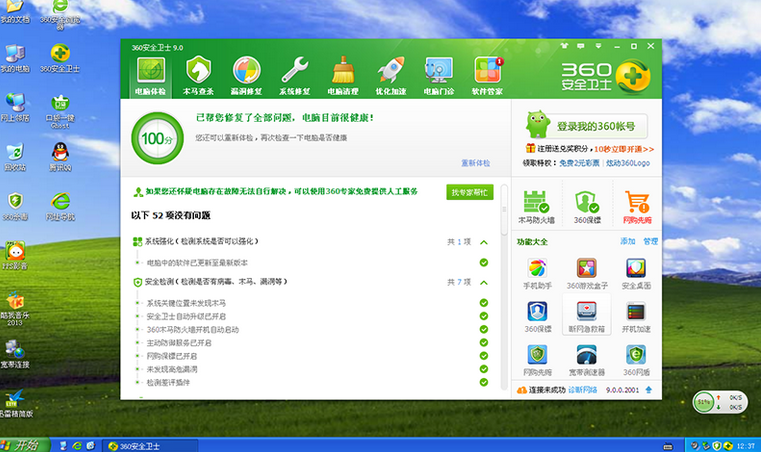Select the 系统修复 wrench tab
The image size is (761, 452).
294,76
